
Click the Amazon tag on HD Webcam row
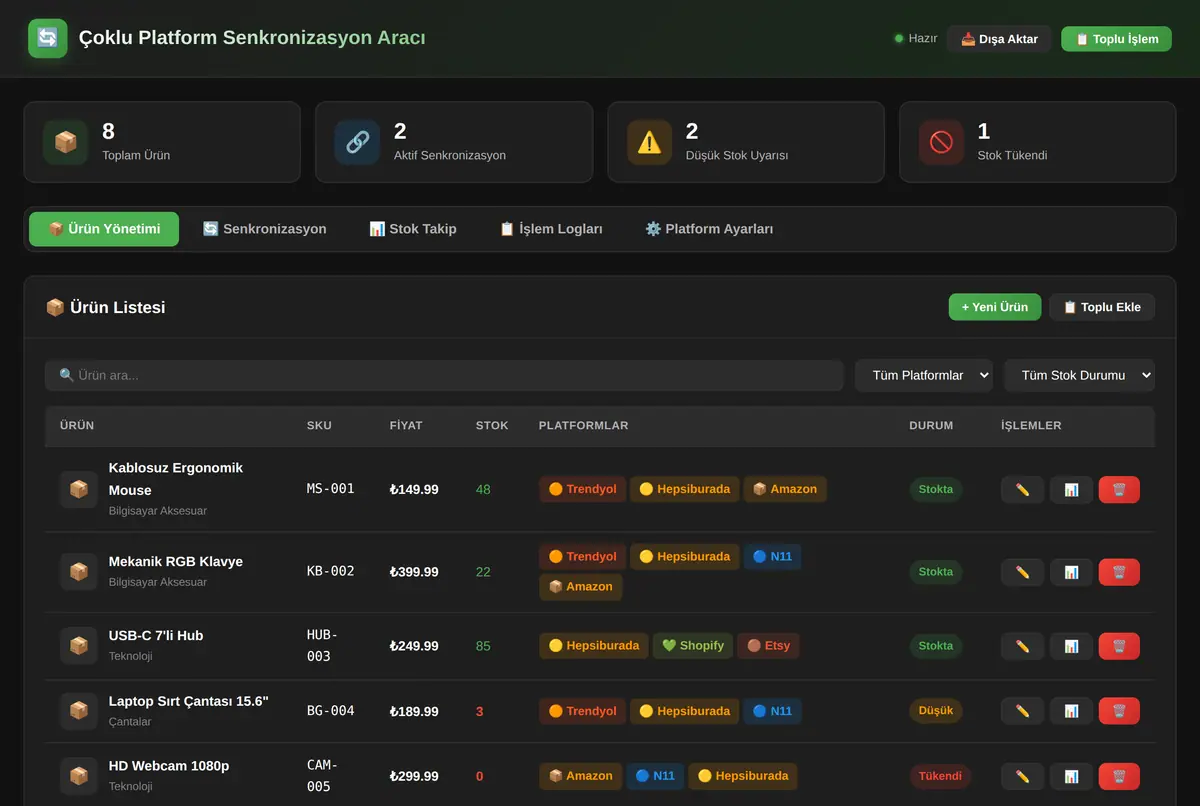click(x=581, y=775)
